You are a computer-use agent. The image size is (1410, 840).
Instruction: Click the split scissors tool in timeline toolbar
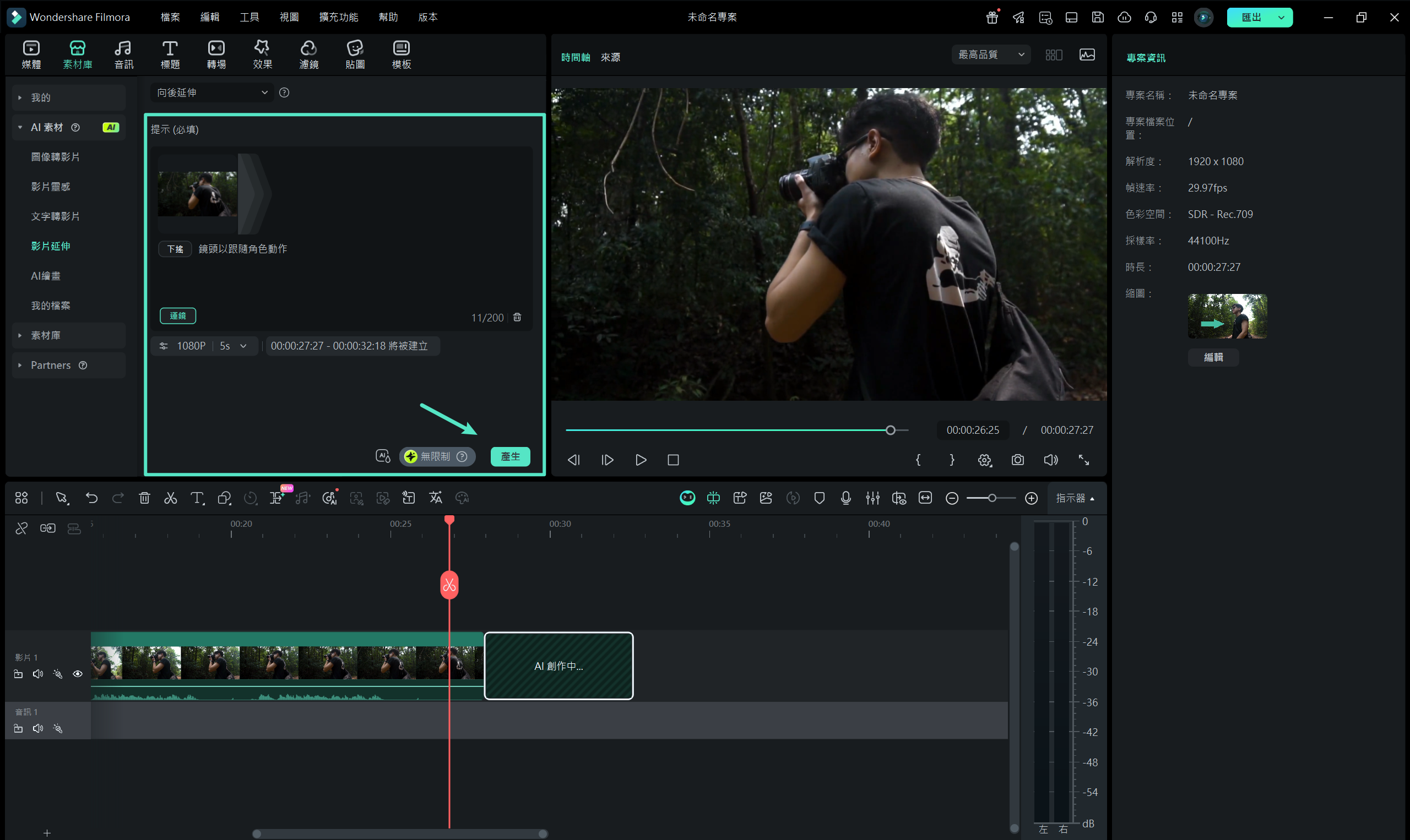pyautogui.click(x=170, y=498)
